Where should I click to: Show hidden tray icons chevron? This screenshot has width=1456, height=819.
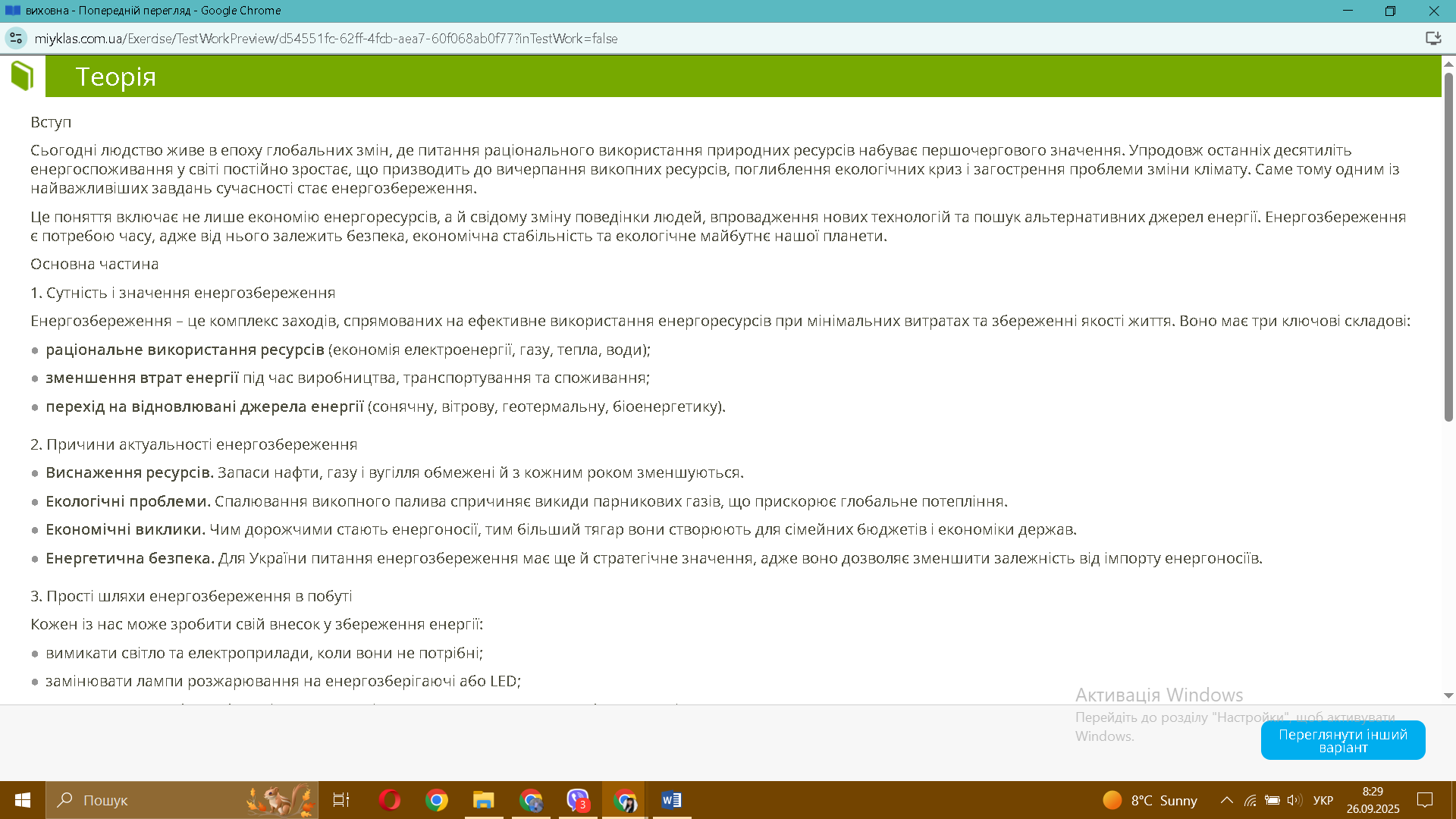point(1226,800)
